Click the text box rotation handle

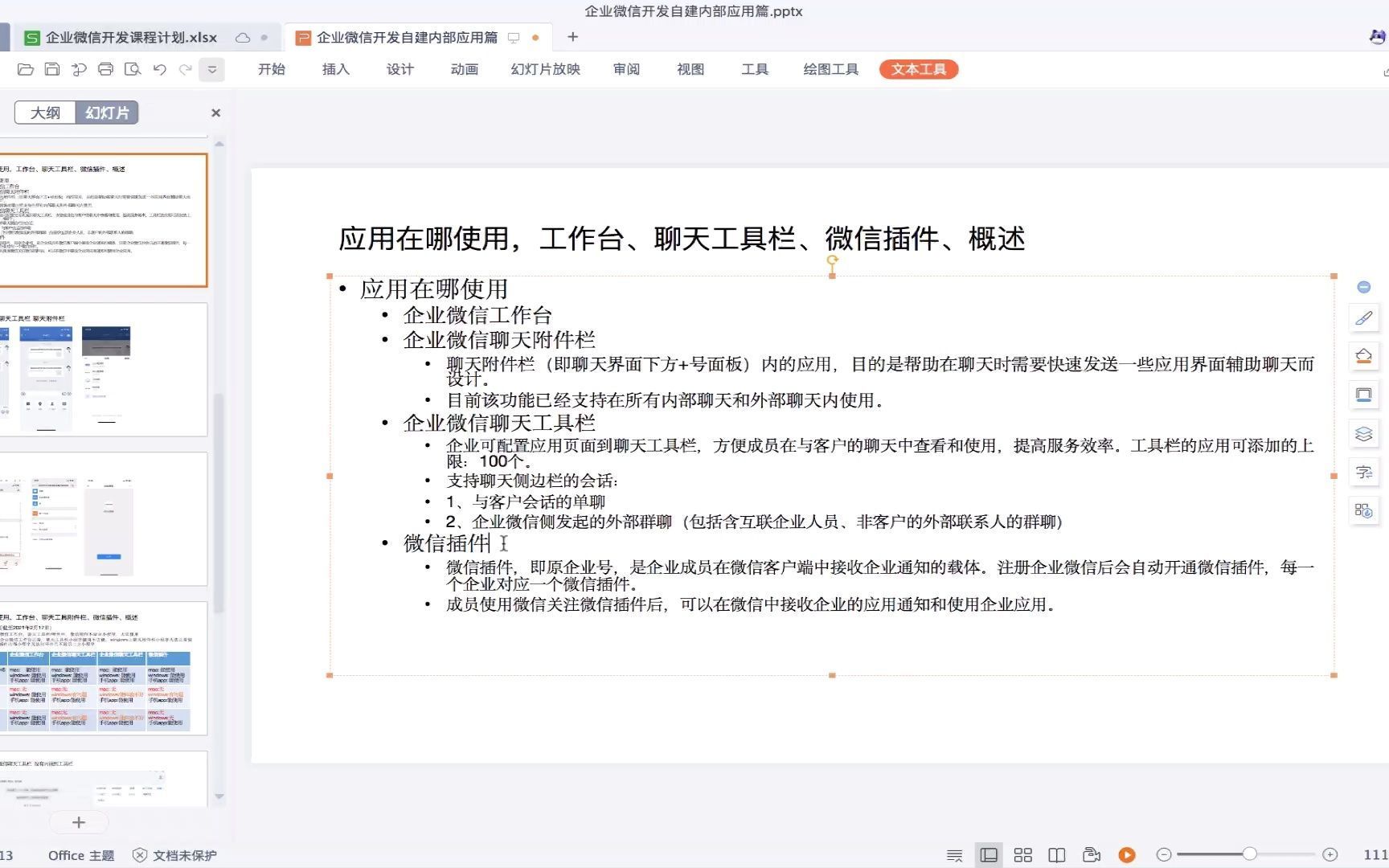832,260
